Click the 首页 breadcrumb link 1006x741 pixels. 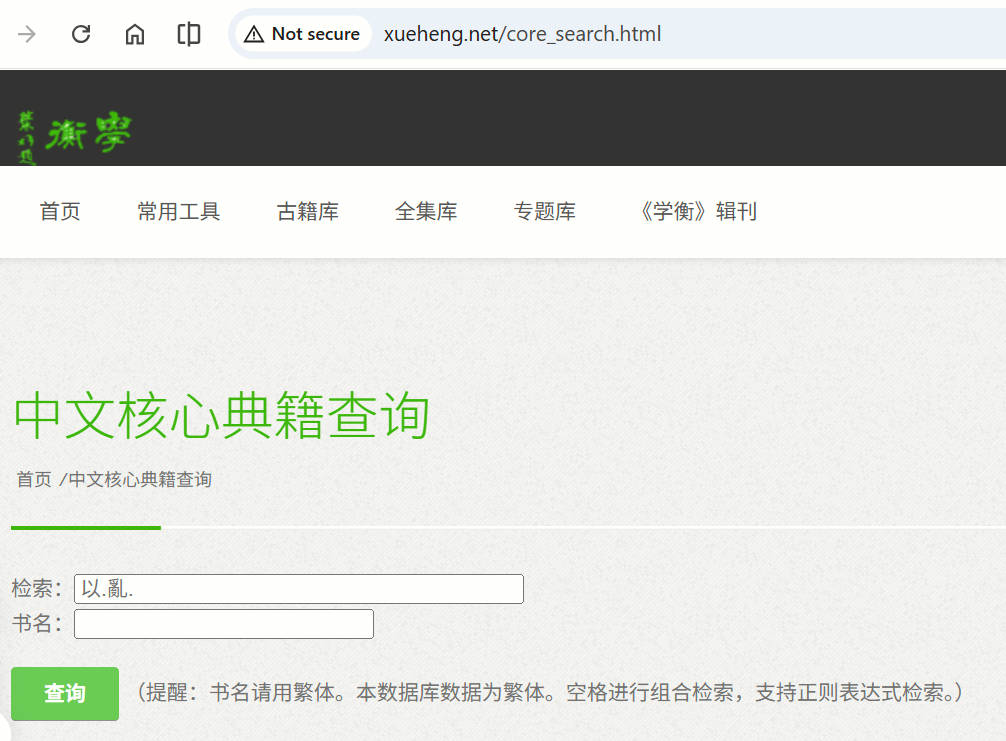[33, 479]
